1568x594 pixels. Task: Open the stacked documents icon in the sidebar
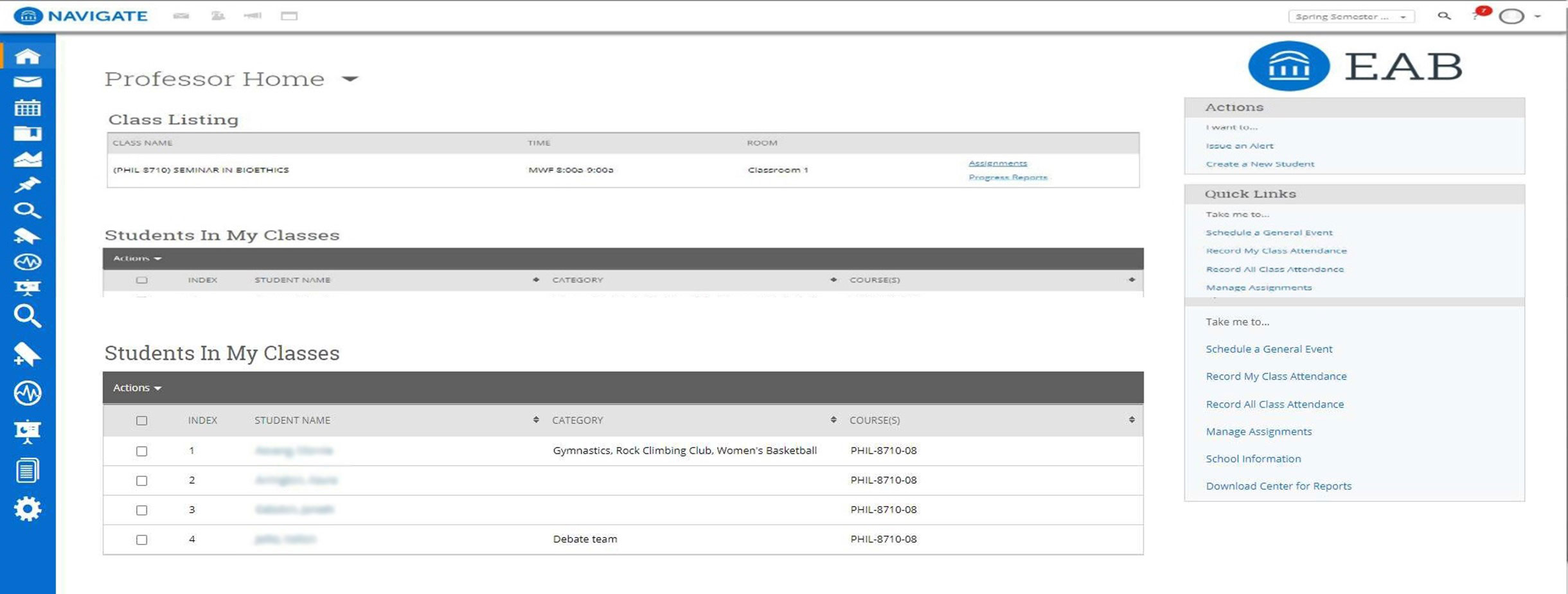[x=28, y=471]
